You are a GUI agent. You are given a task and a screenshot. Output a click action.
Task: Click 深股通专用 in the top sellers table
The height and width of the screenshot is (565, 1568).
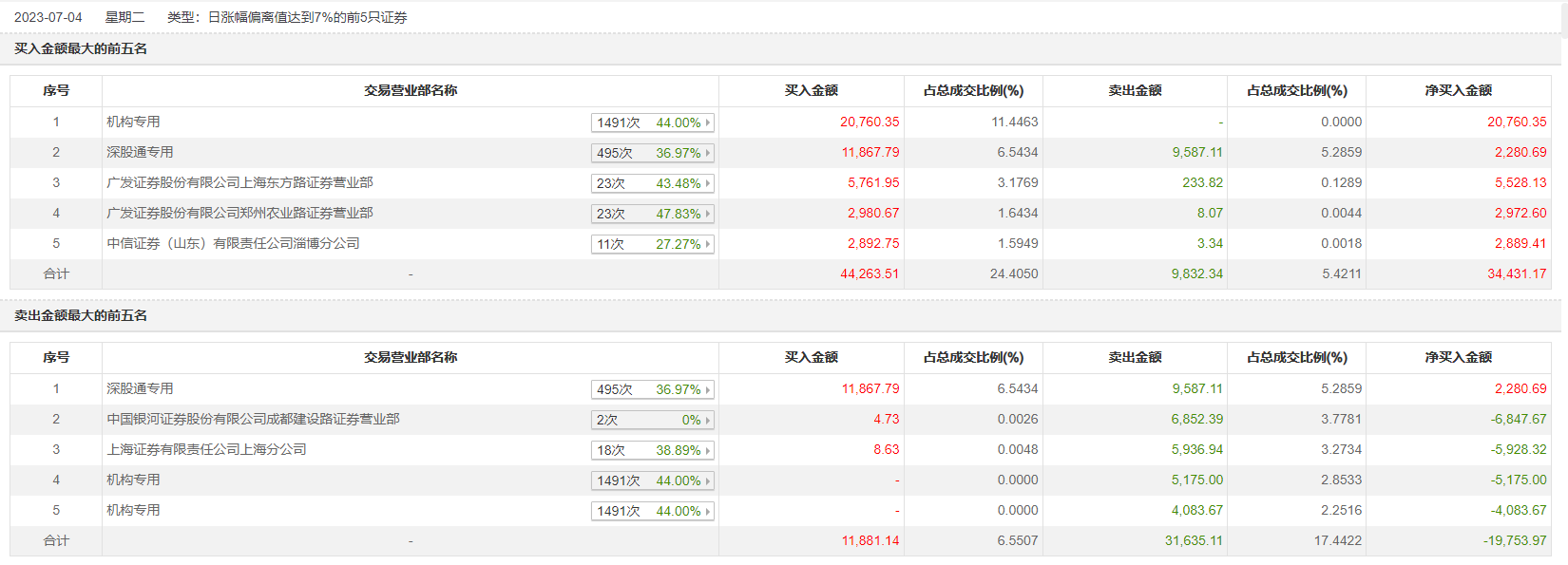(140, 389)
